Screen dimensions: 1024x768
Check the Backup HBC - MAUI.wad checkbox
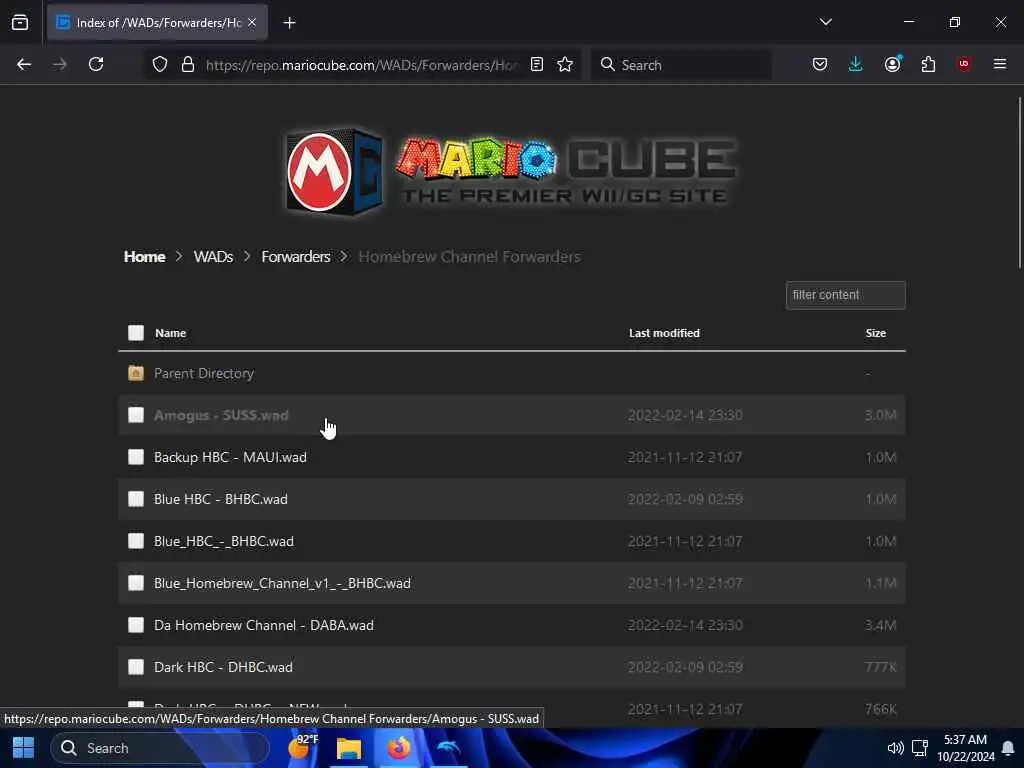136,457
